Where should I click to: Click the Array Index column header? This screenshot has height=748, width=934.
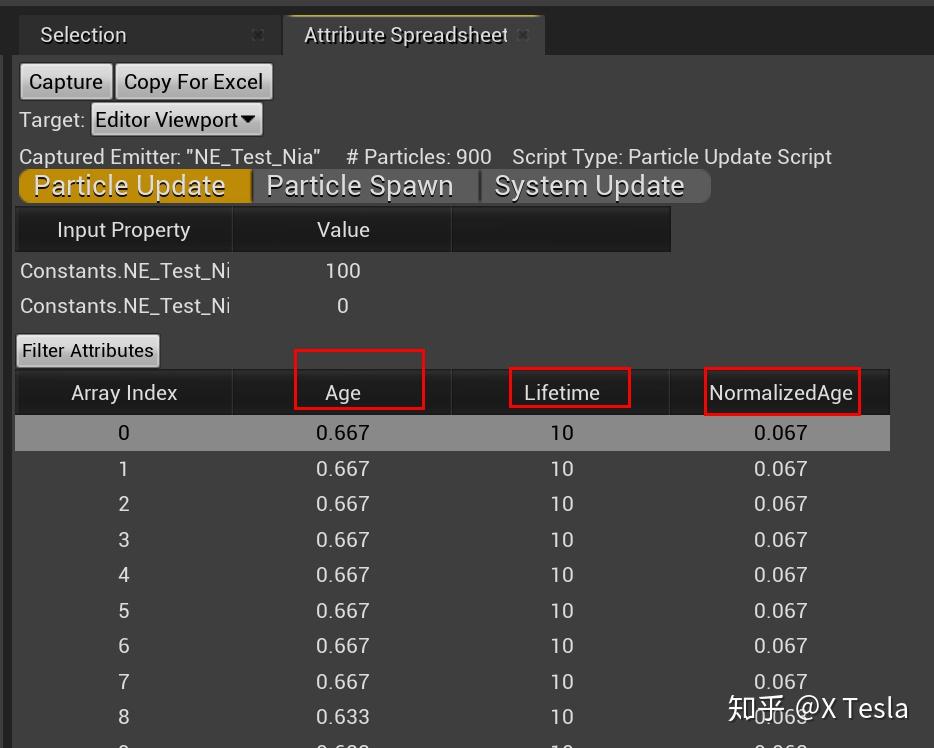[123, 393]
